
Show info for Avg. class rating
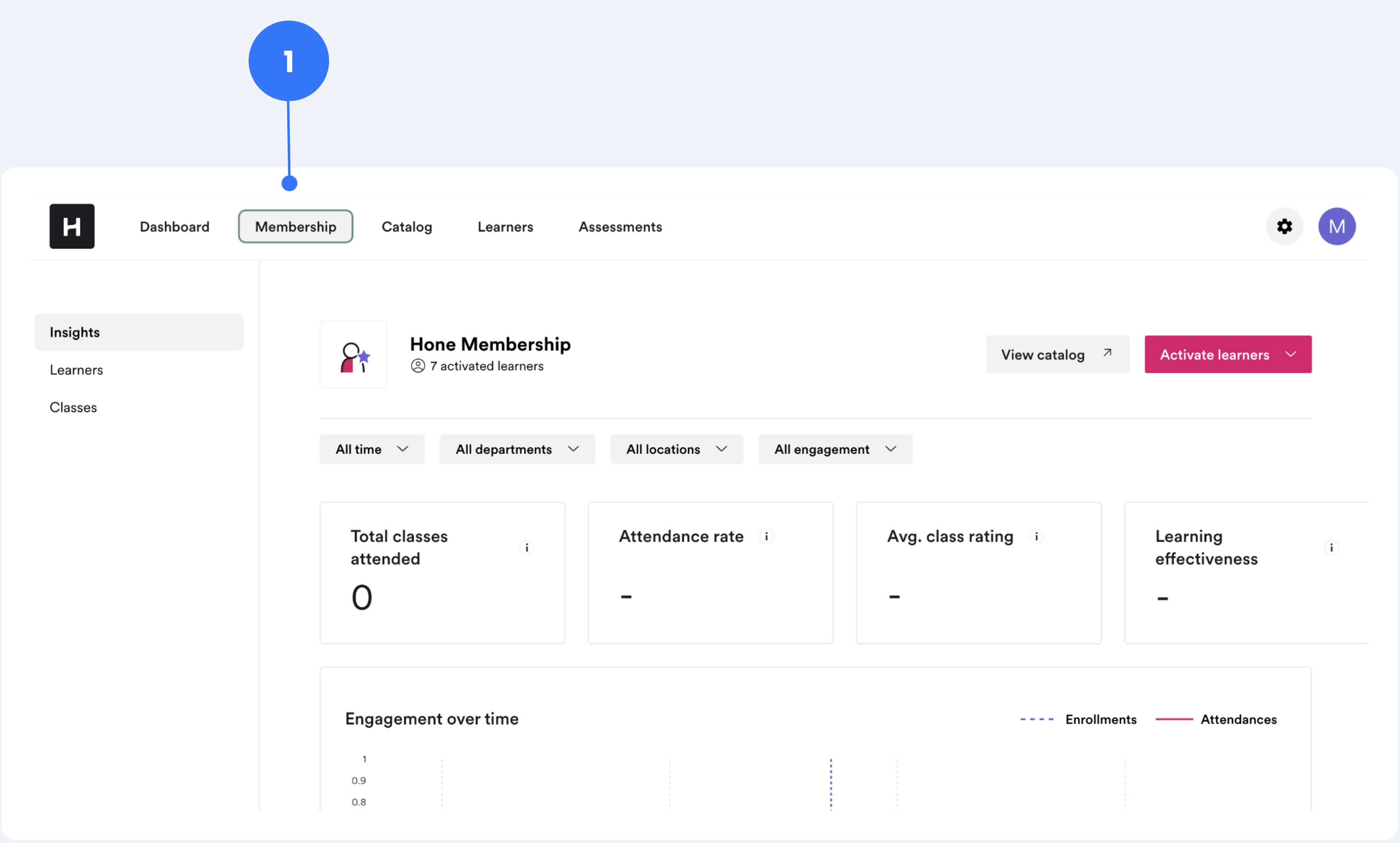pos(1036,536)
